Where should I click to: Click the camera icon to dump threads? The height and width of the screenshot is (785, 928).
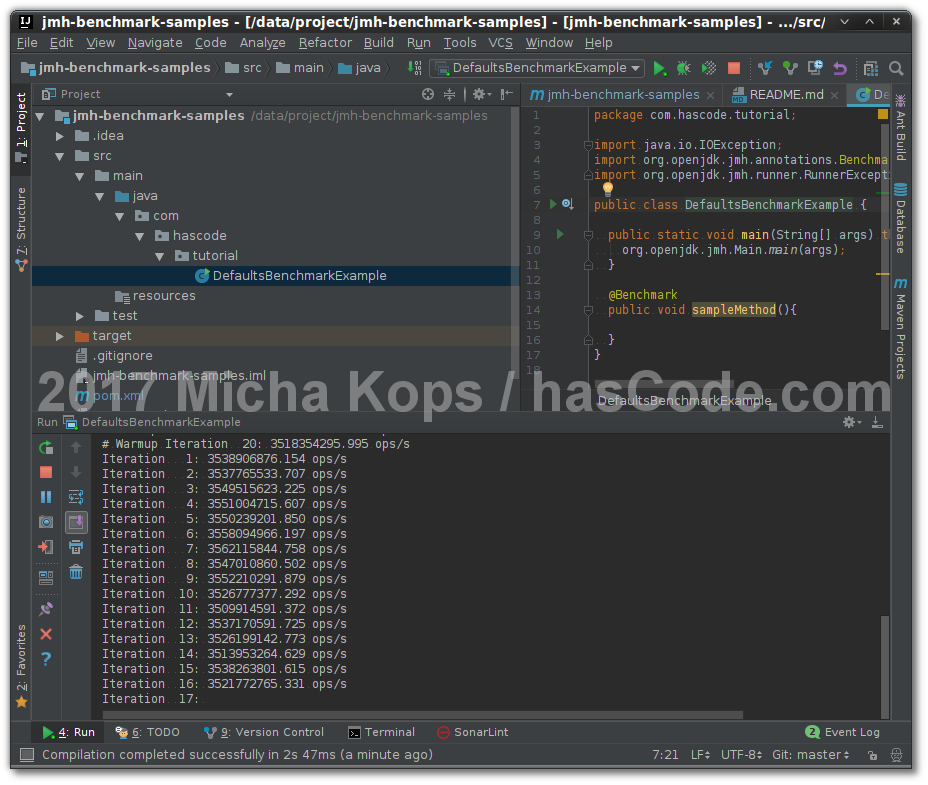point(46,522)
